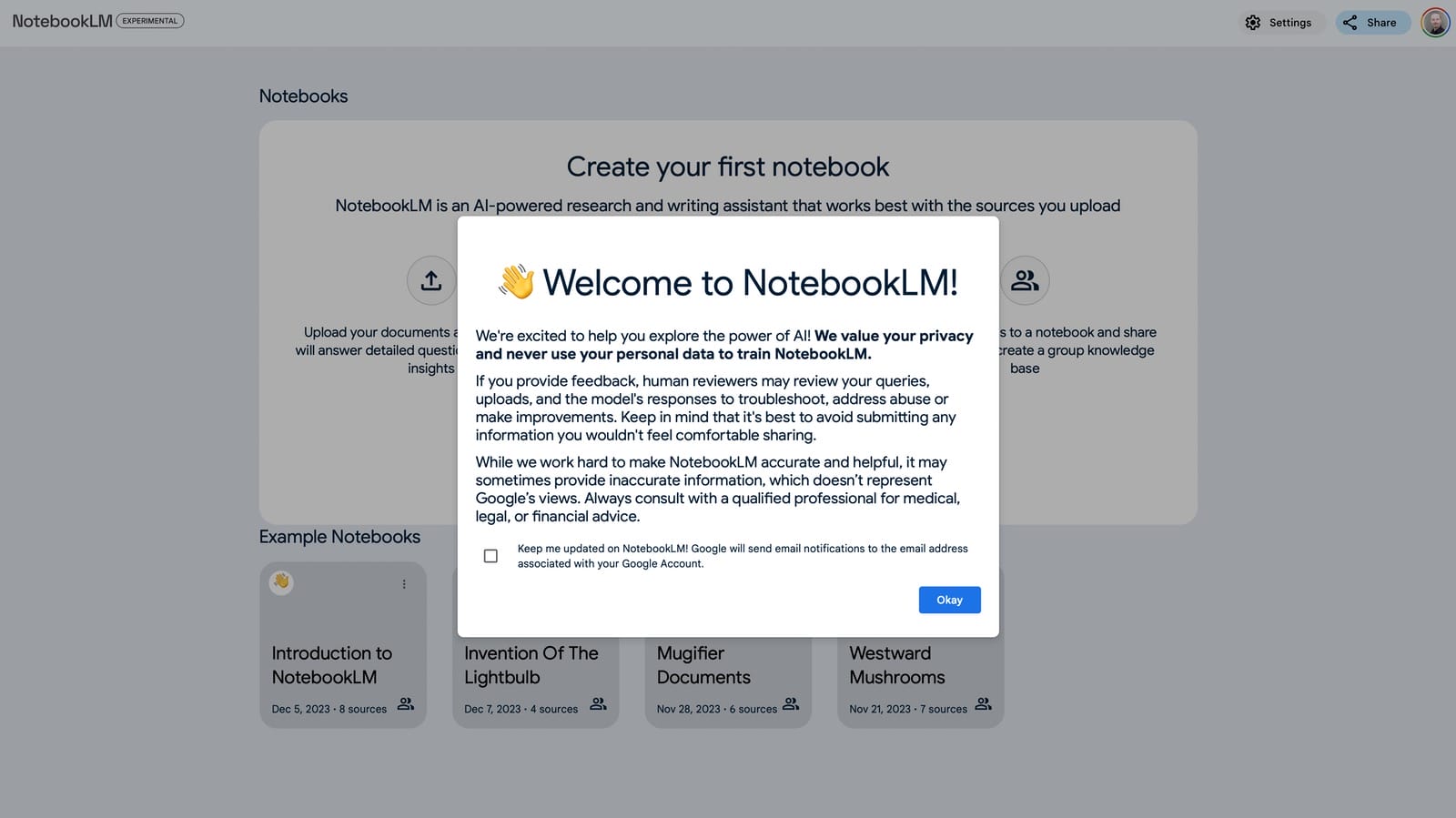This screenshot has width=1456, height=818.
Task: Click the waving hand emoji in the welcome dialog
Action: (516, 282)
